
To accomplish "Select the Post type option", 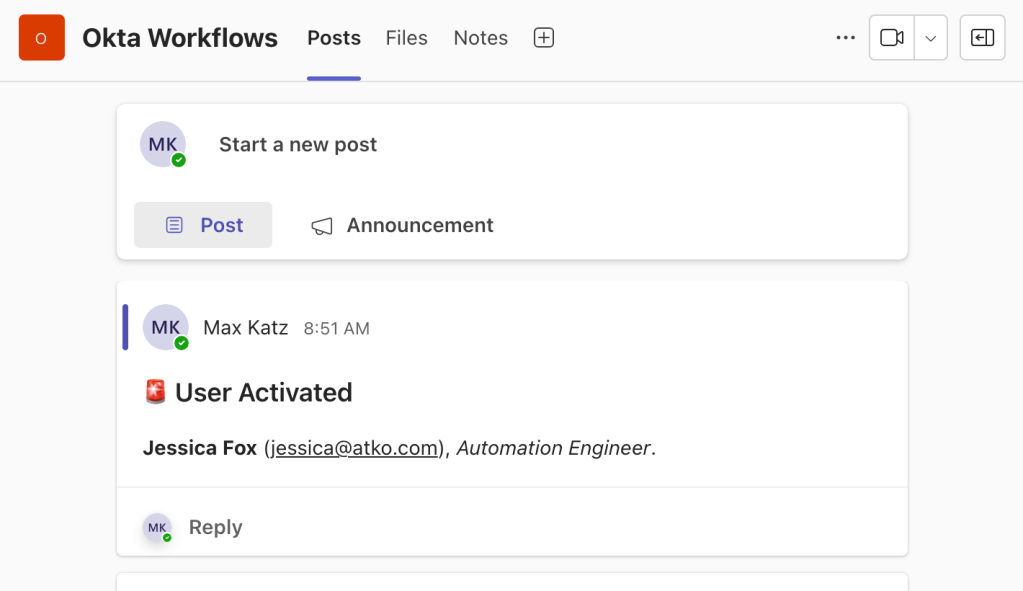I will click(x=203, y=225).
